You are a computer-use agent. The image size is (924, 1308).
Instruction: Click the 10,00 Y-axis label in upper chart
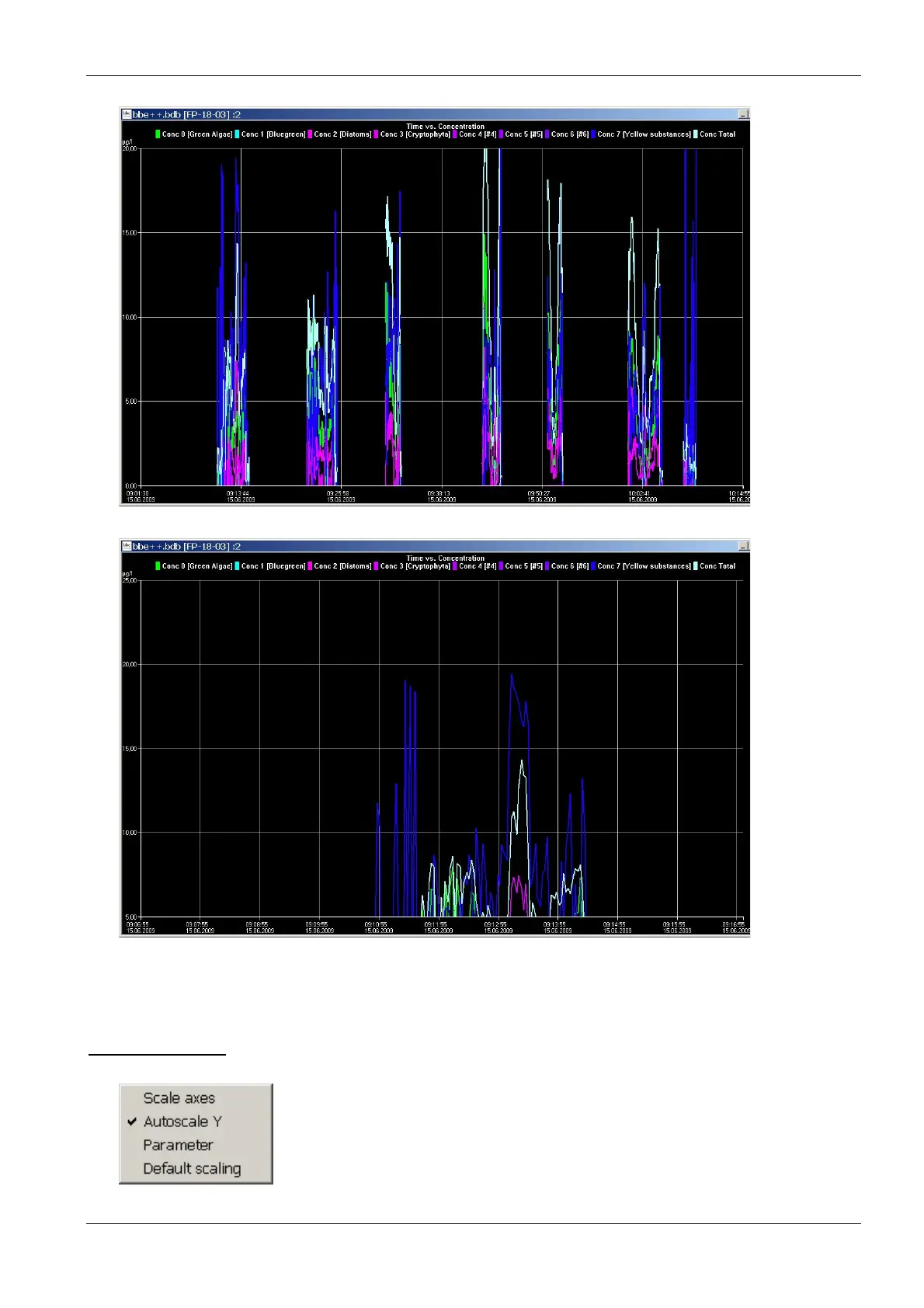(130, 317)
